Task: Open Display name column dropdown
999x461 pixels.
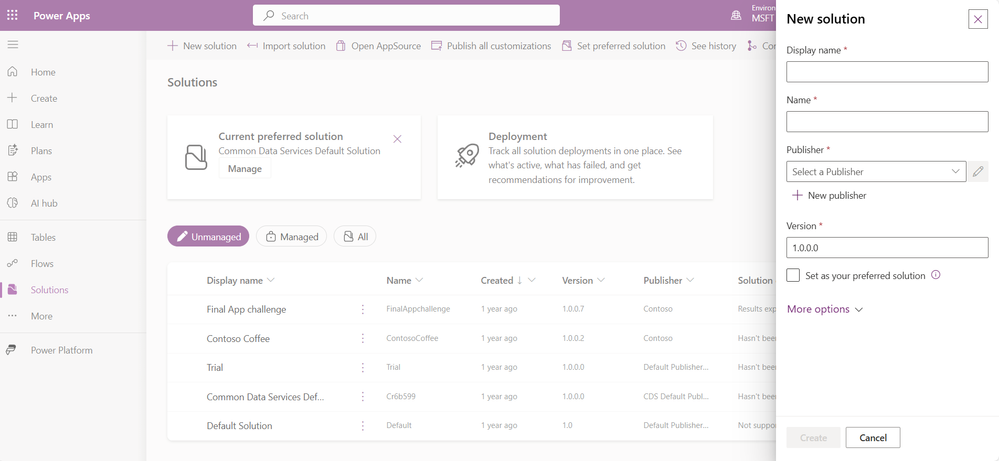Action: click(271, 280)
